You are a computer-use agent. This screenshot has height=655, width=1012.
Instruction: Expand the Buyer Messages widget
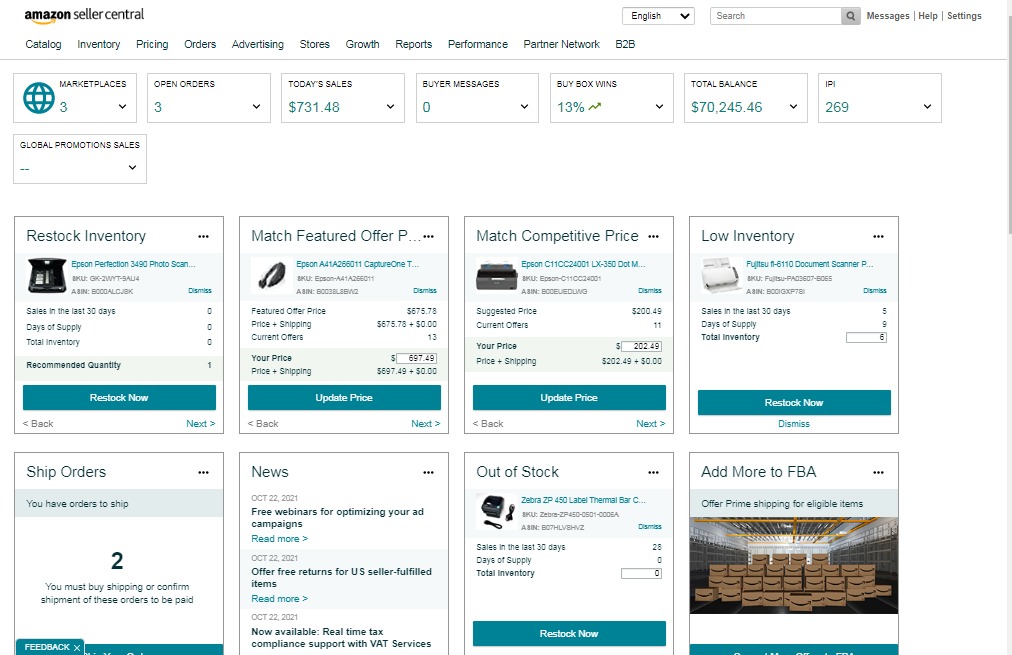tap(524, 106)
